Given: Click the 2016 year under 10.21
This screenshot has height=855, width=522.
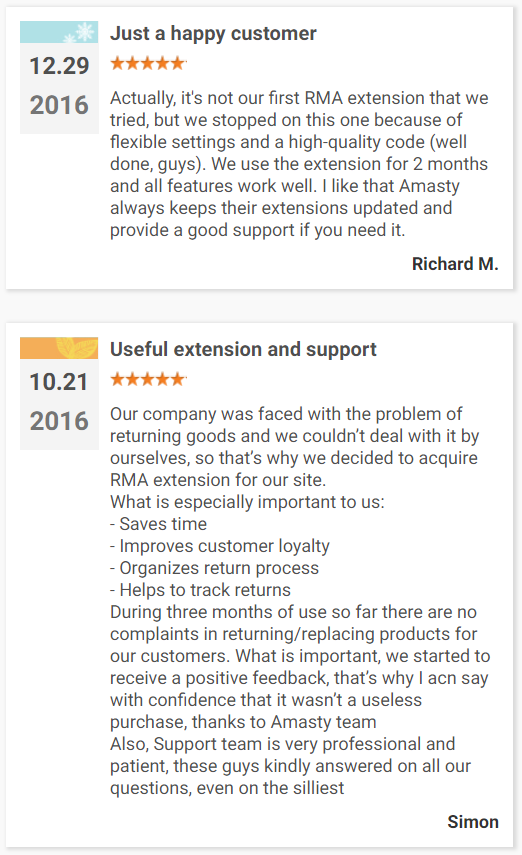Looking at the screenshot, I should pyautogui.click(x=59, y=421).
